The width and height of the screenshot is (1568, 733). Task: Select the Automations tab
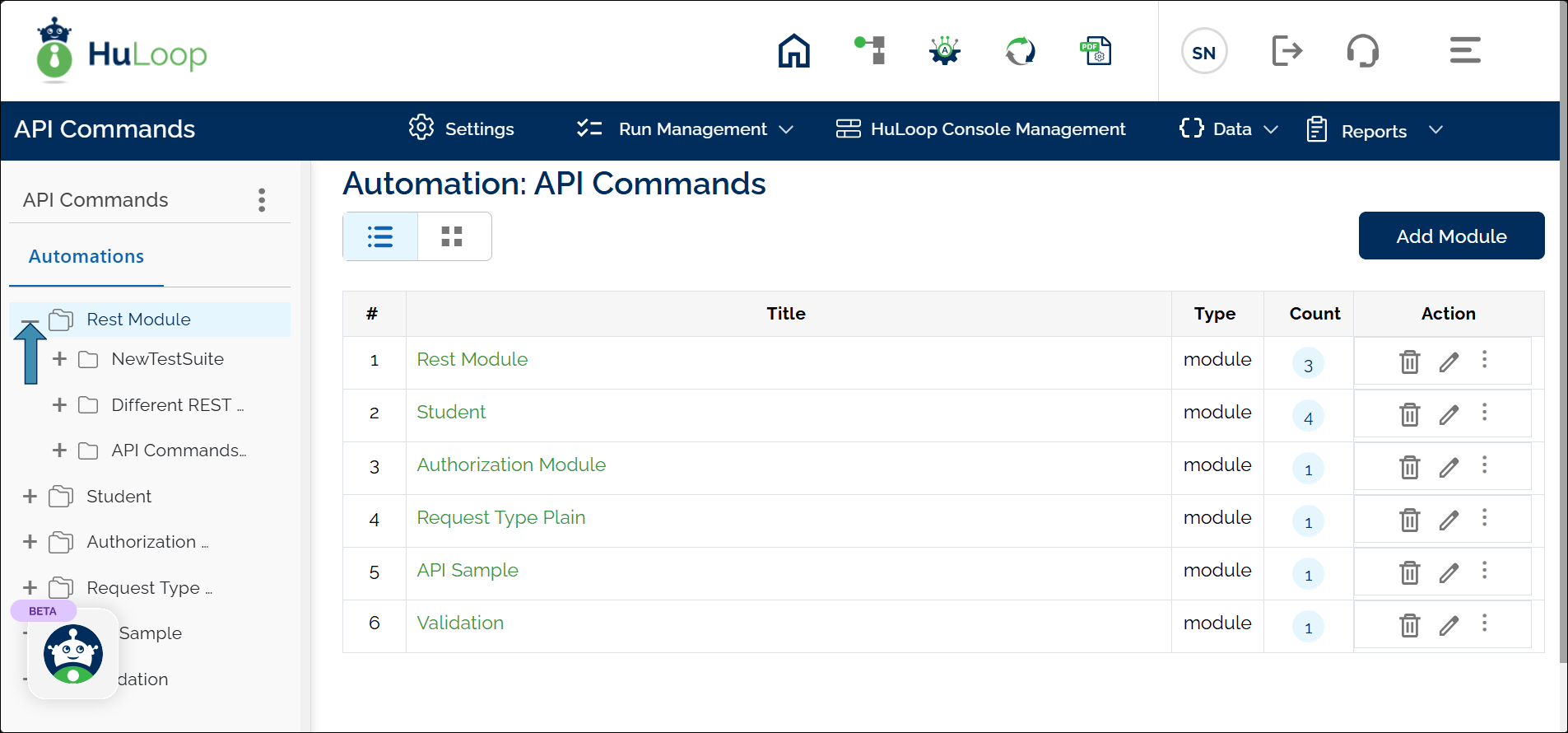pos(86,257)
